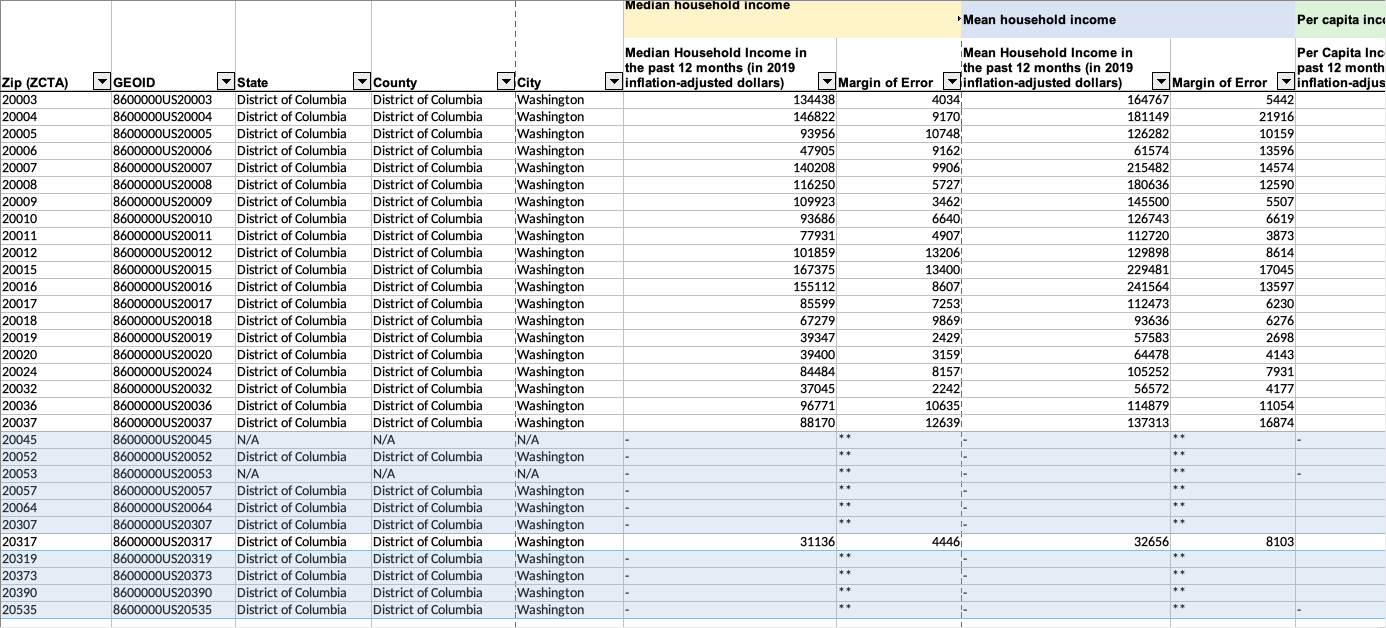Select the County cell in row 20052

pos(443,457)
